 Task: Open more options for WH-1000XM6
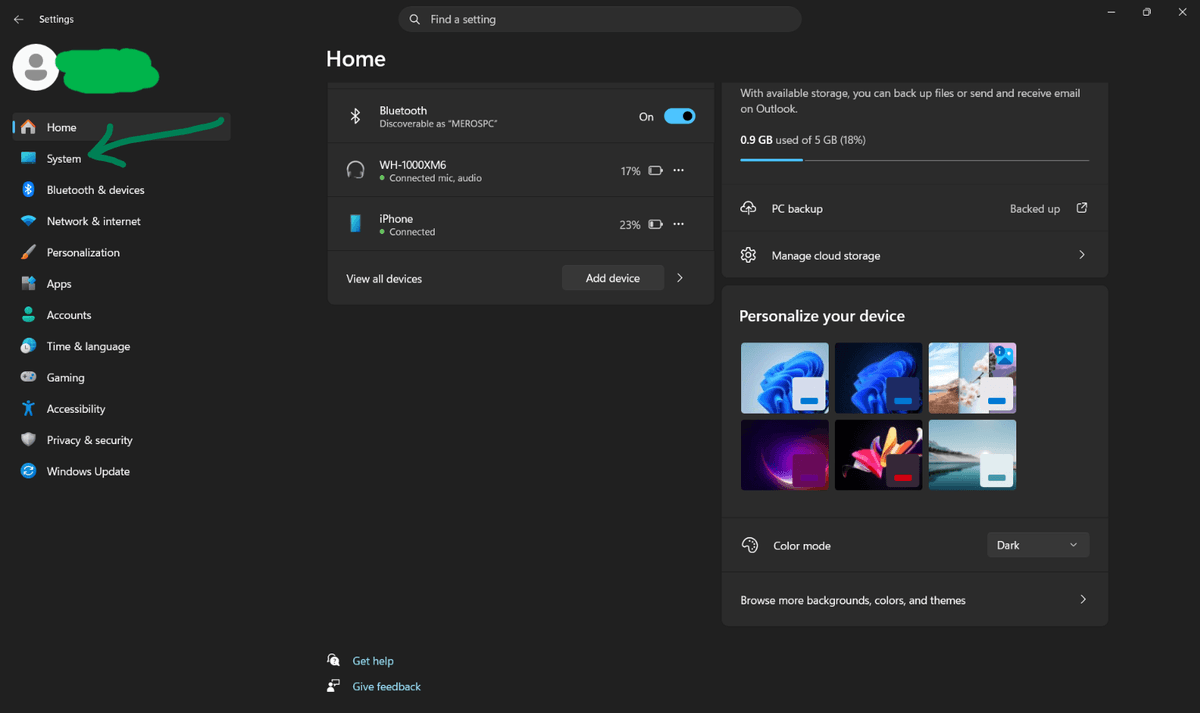(679, 170)
